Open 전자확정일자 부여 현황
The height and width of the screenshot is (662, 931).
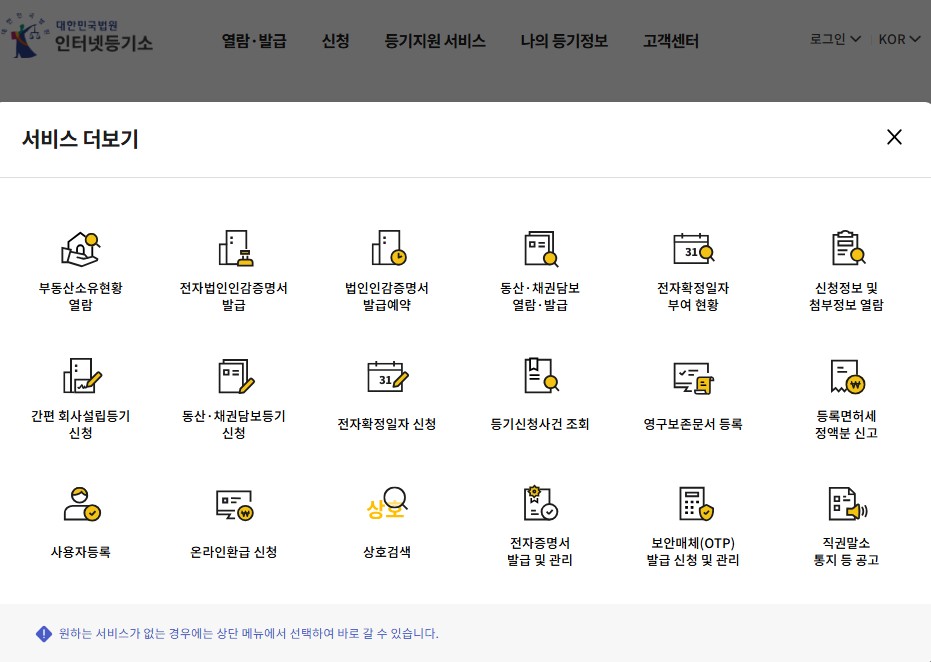pos(693,265)
